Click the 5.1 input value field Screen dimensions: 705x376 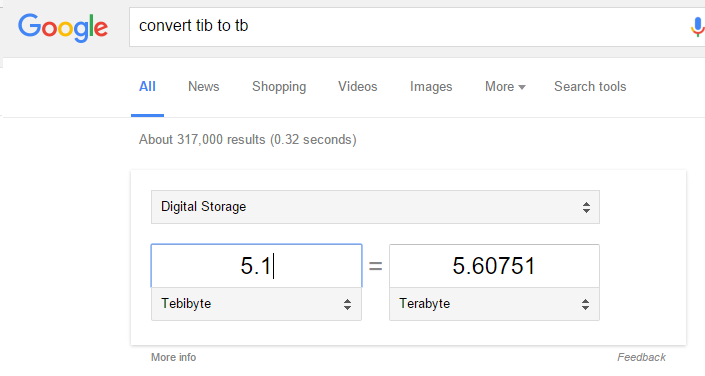pyautogui.click(x=256, y=265)
